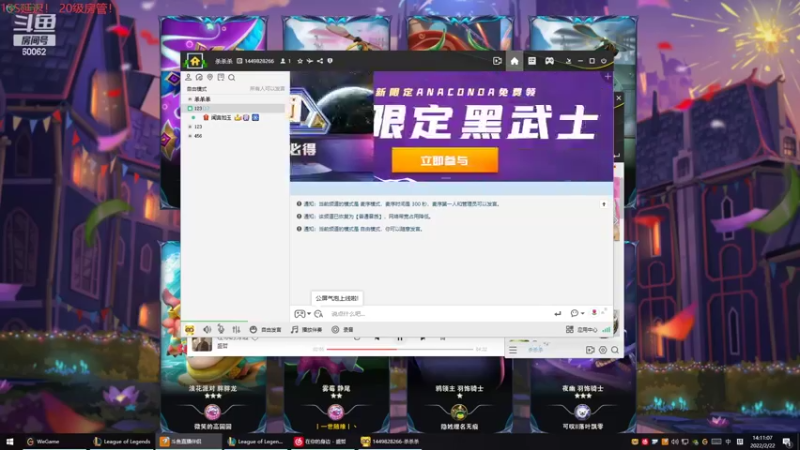800x450 pixels.
Task: Click the location pin icon in sidebar
Action: (x=210, y=78)
